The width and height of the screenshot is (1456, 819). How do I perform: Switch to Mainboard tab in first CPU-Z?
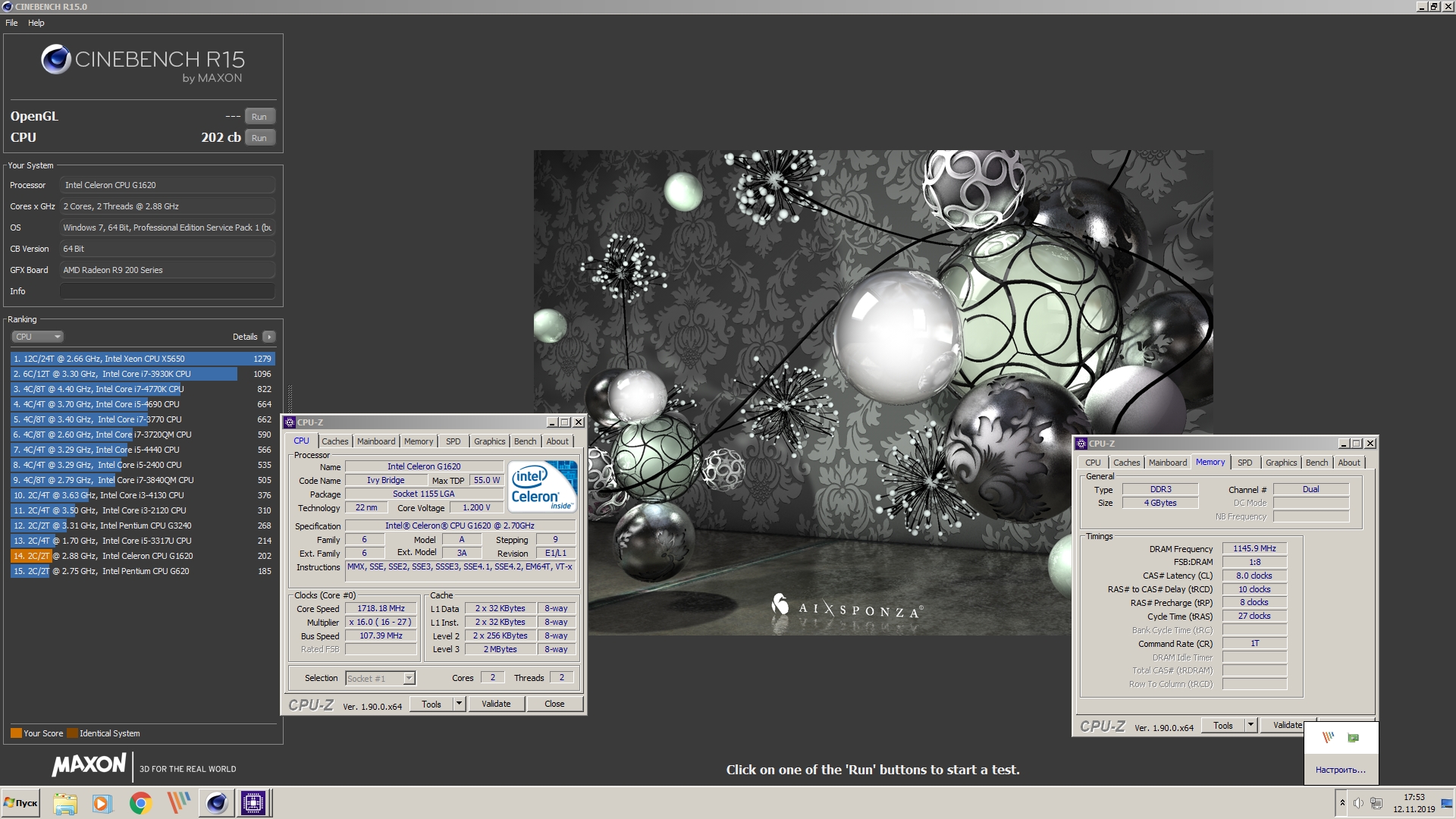point(376,441)
